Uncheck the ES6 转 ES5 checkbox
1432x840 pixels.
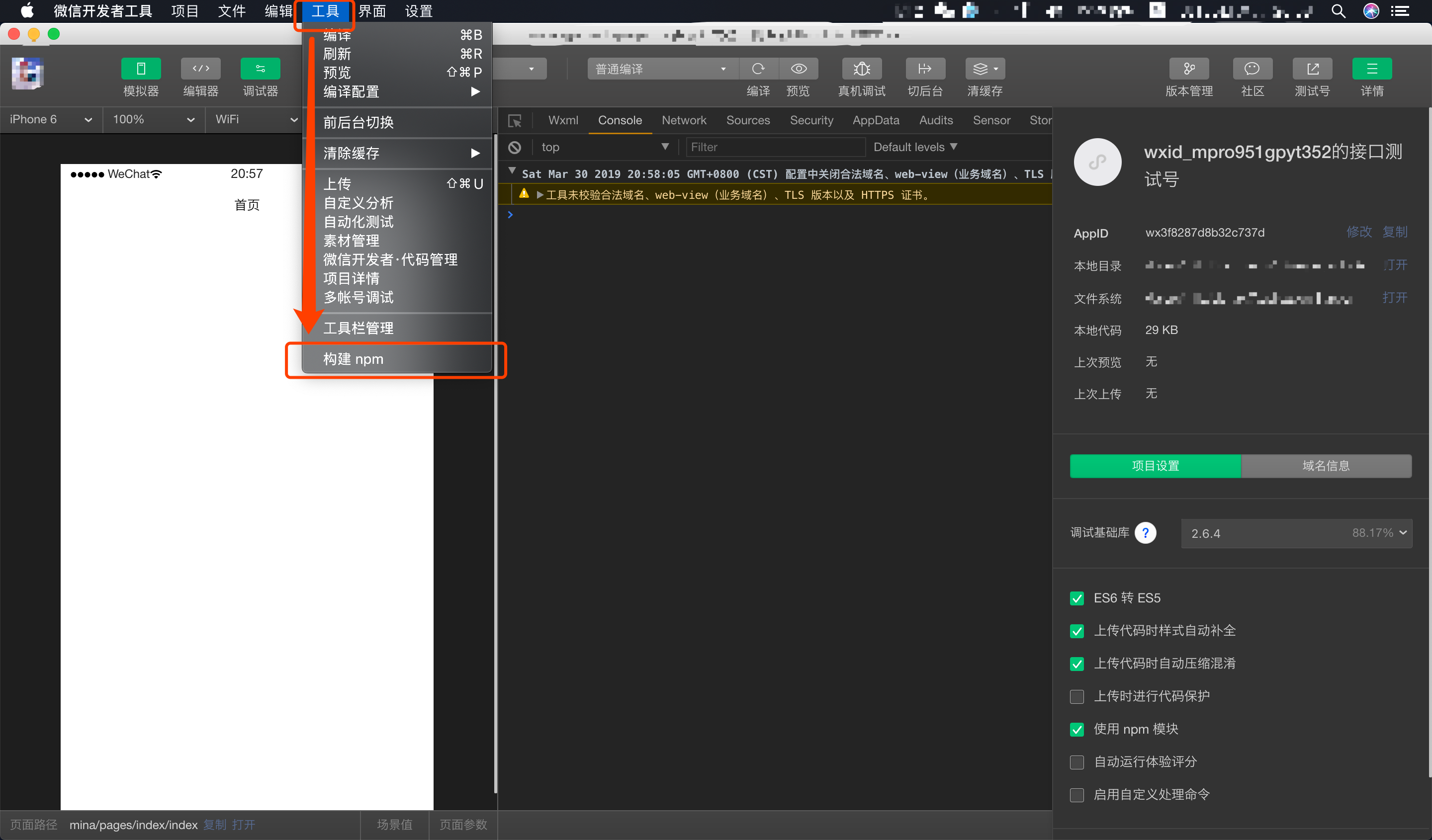tap(1077, 598)
